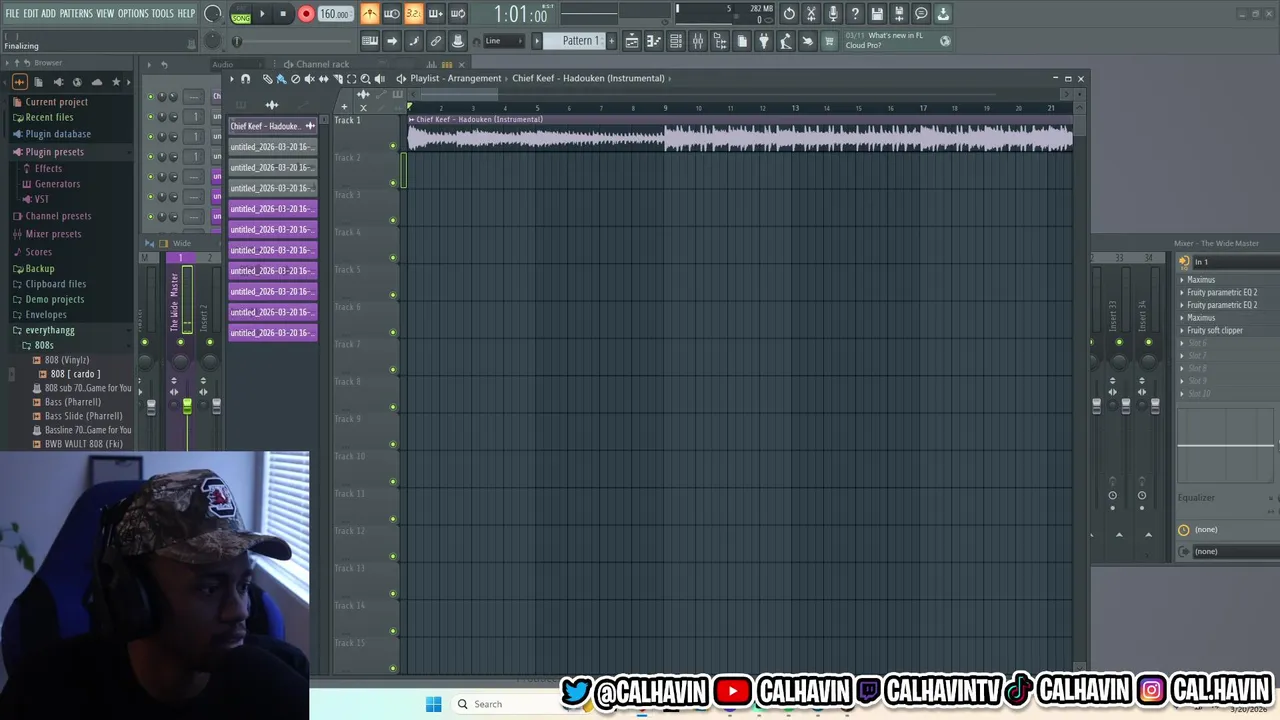Viewport: 1280px width, 720px height.
Task: Click the 160.000 tempo field
Action: click(x=334, y=14)
